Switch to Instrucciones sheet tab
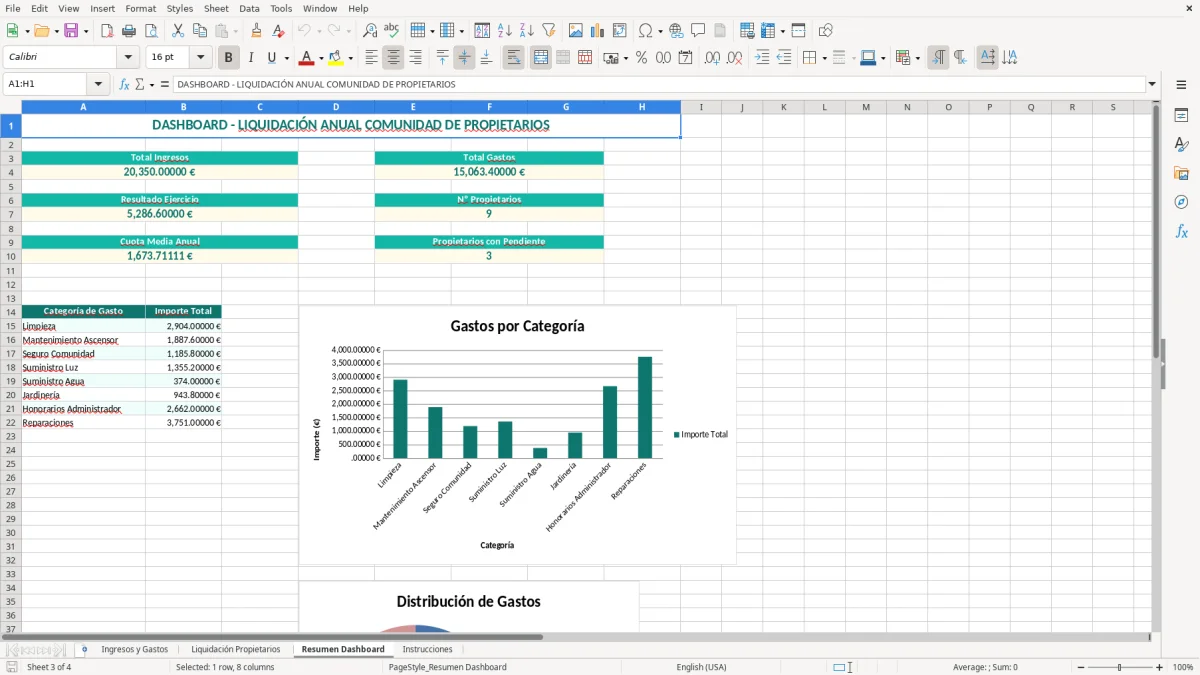1200x675 pixels. (427, 649)
